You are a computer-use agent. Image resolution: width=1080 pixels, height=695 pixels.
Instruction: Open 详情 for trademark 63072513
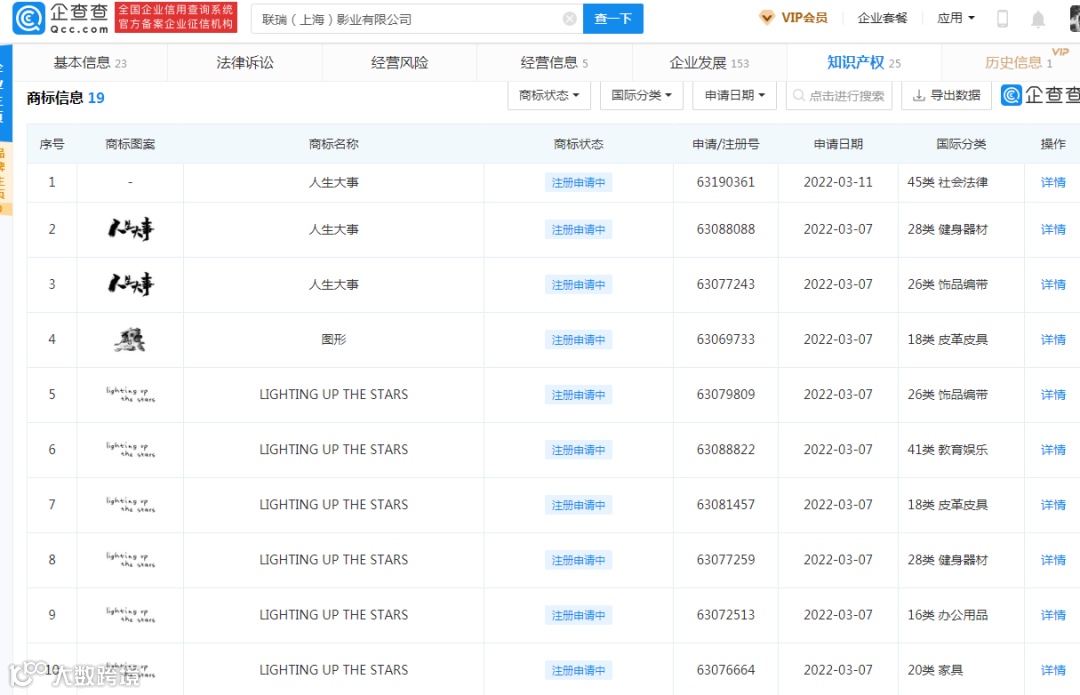coord(1053,614)
